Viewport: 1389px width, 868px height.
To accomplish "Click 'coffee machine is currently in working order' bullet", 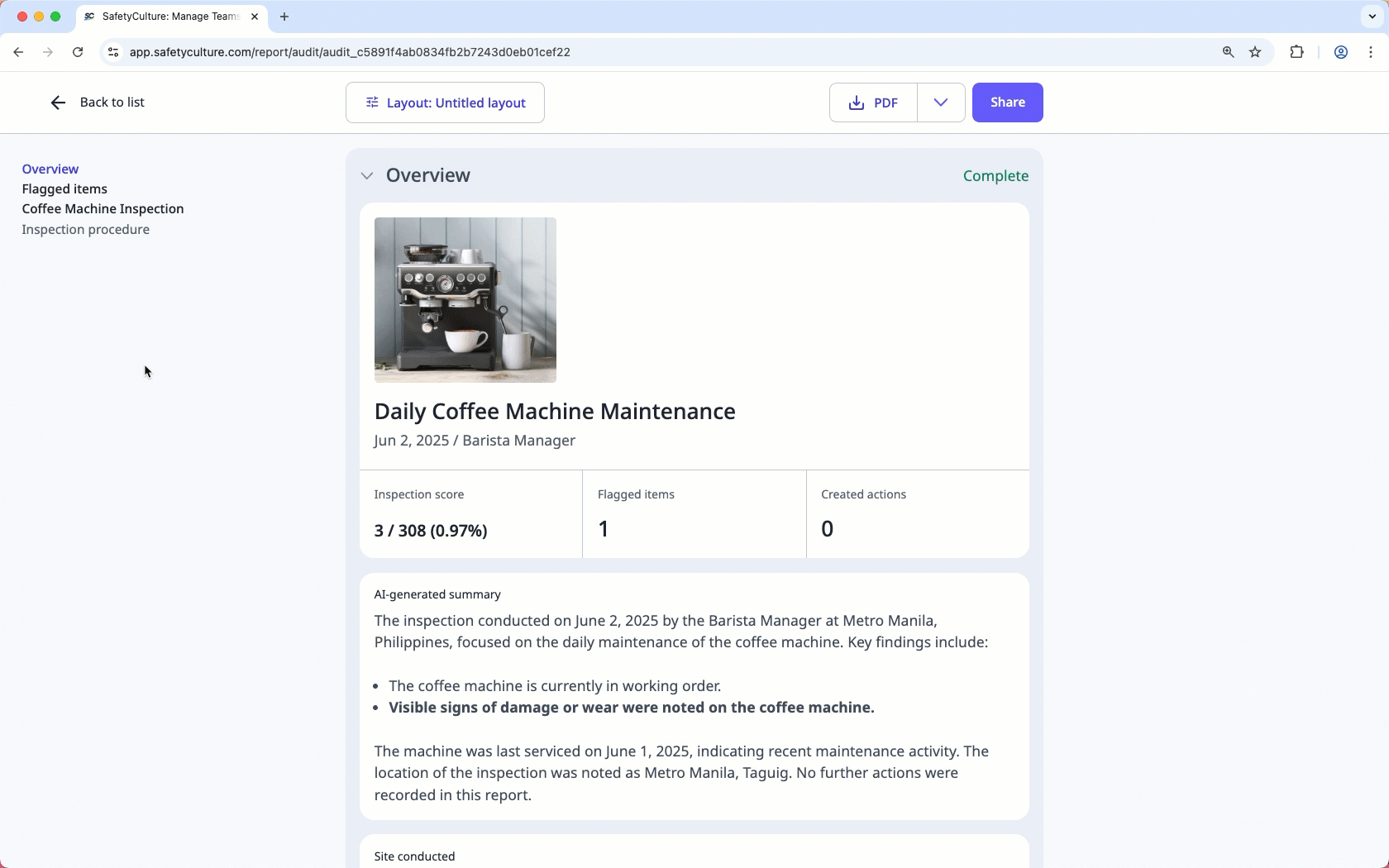I will (555, 686).
